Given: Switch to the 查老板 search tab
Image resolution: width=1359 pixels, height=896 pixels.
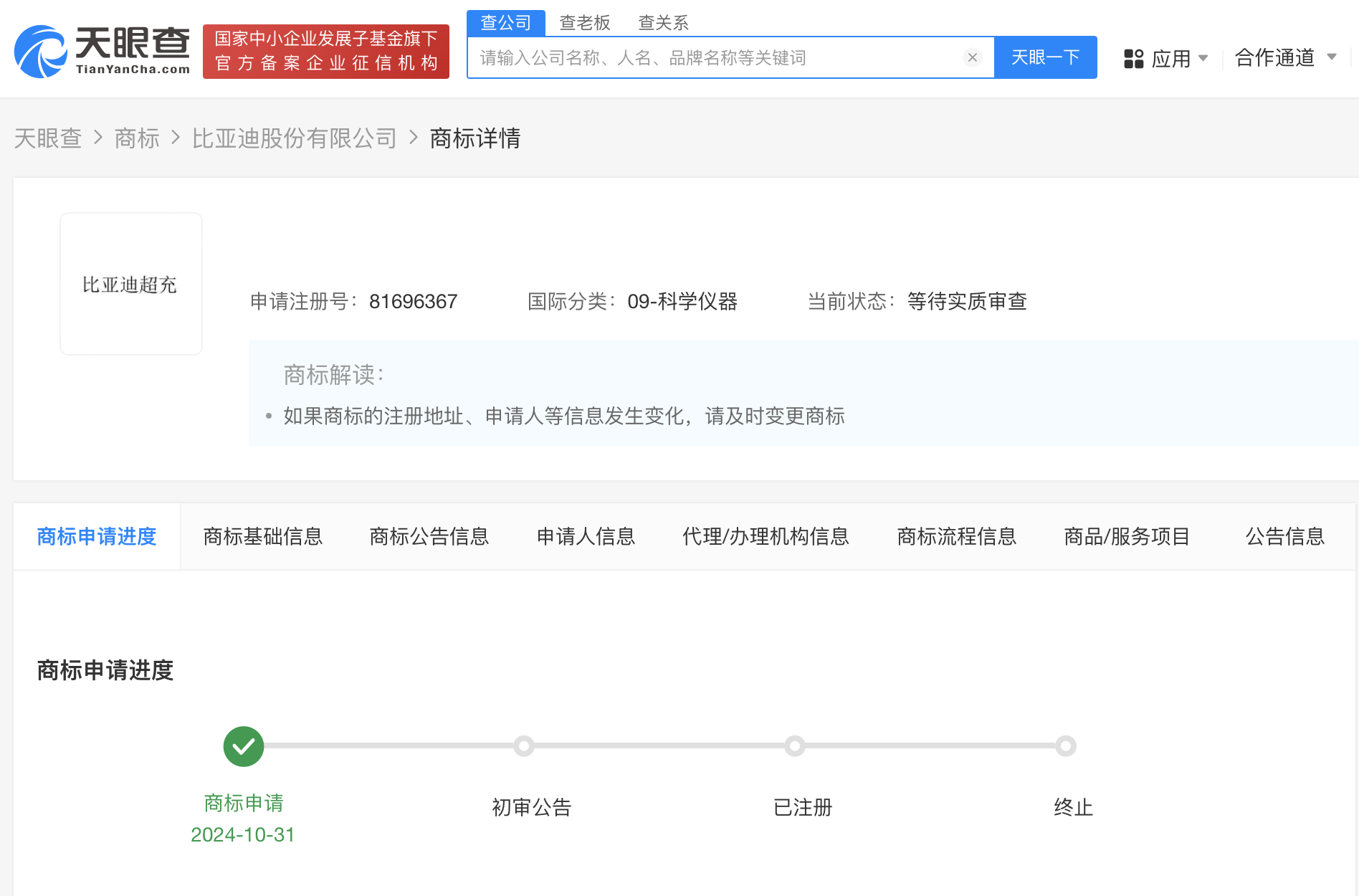Looking at the screenshot, I should click(x=584, y=23).
